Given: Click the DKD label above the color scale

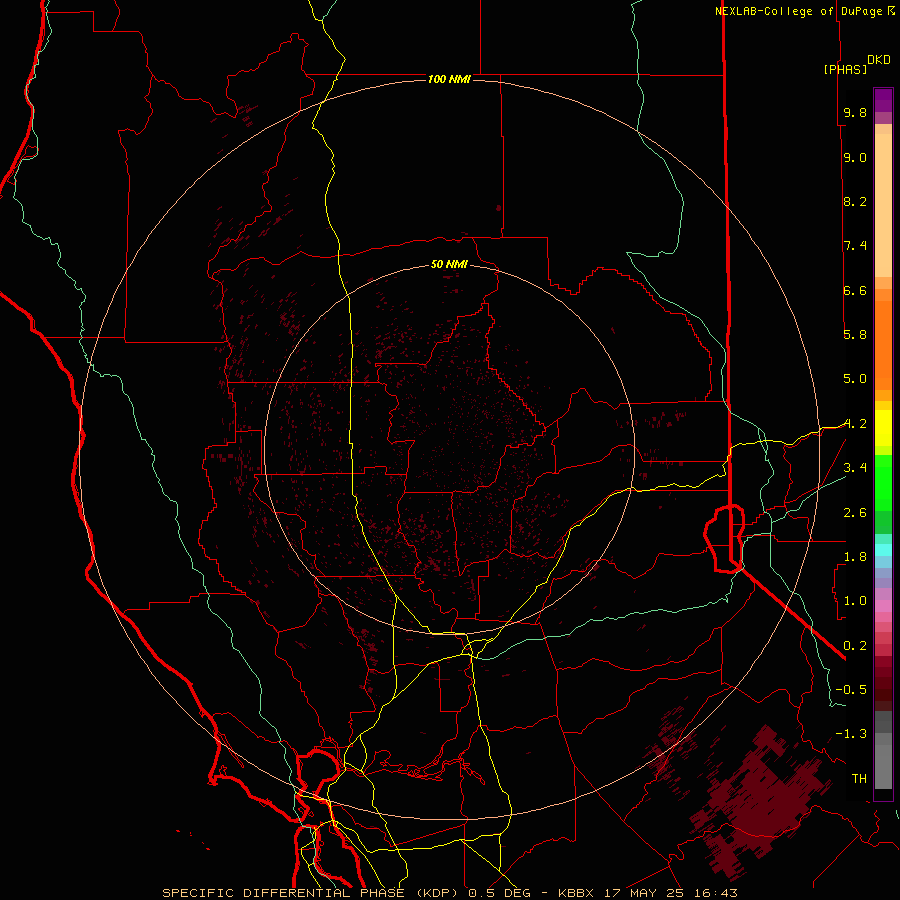Looking at the screenshot, I should (x=879, y=60).
